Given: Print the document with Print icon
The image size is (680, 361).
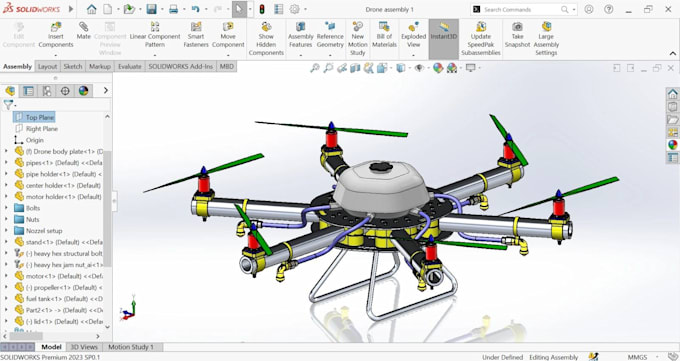Looking at the screenshot, I should click(x=173, y=9).
